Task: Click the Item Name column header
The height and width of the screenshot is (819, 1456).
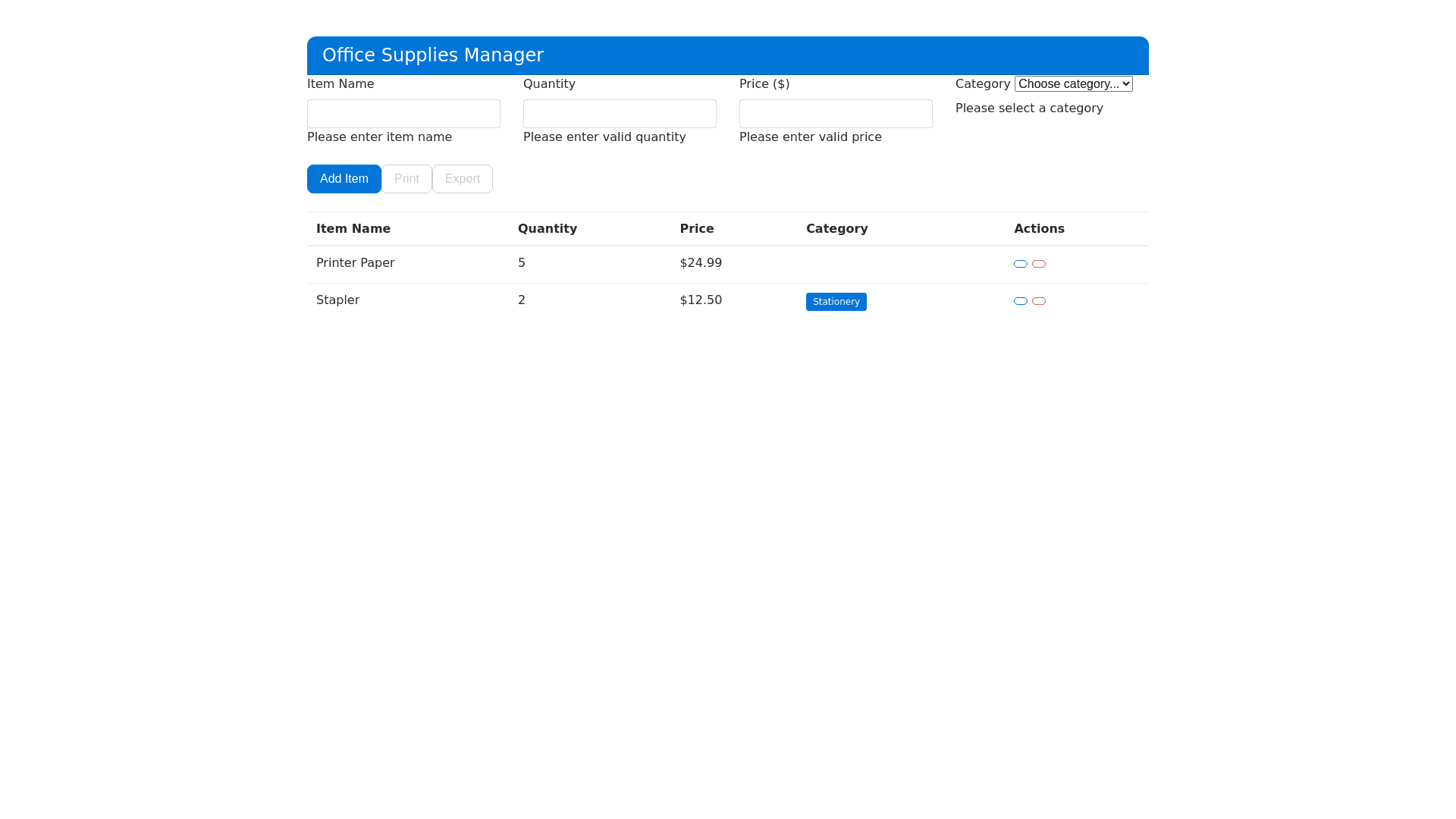Action: [x=353, y=229]
